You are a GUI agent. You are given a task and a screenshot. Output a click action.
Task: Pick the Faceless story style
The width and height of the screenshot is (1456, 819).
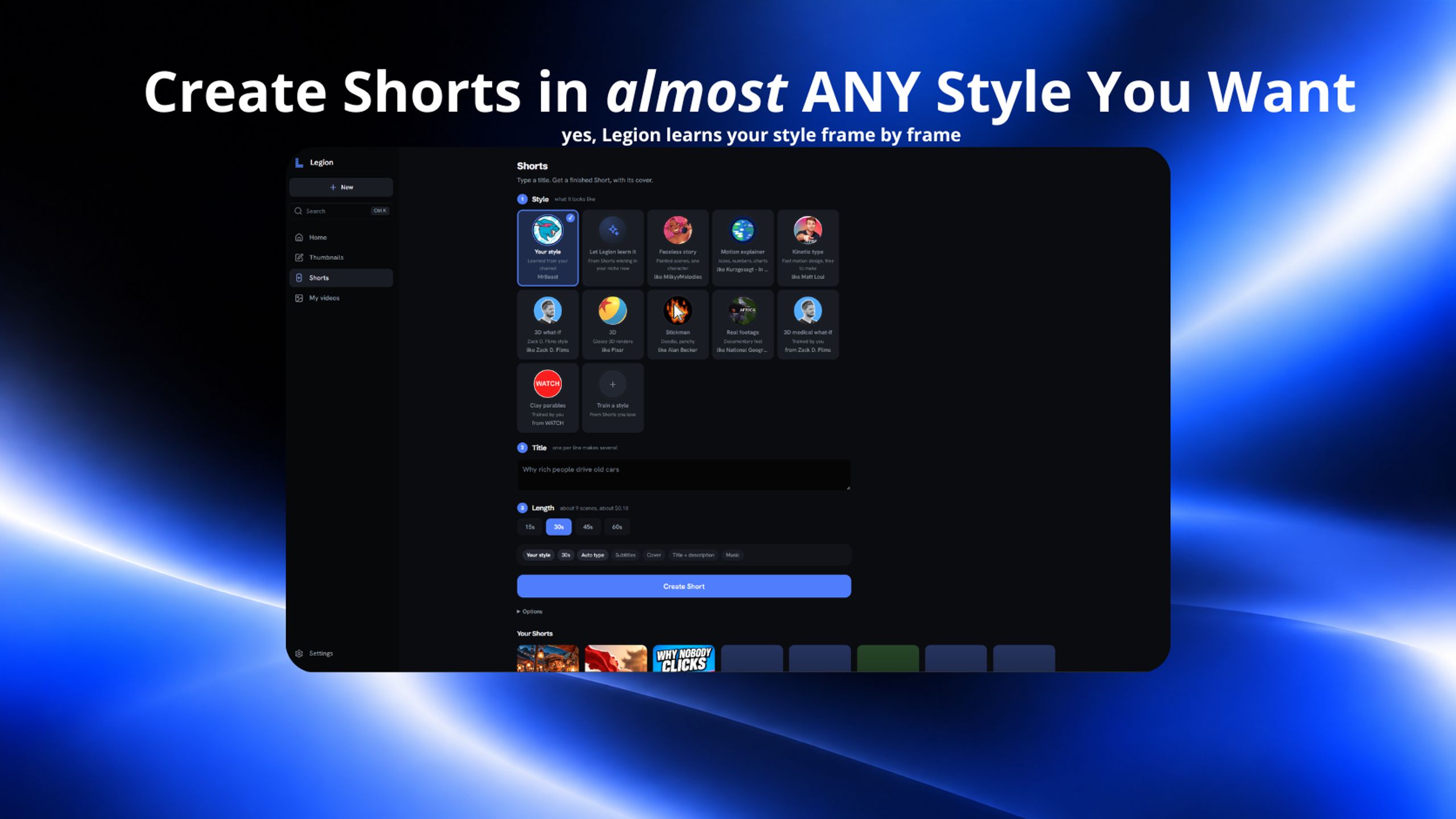[677, 247]
